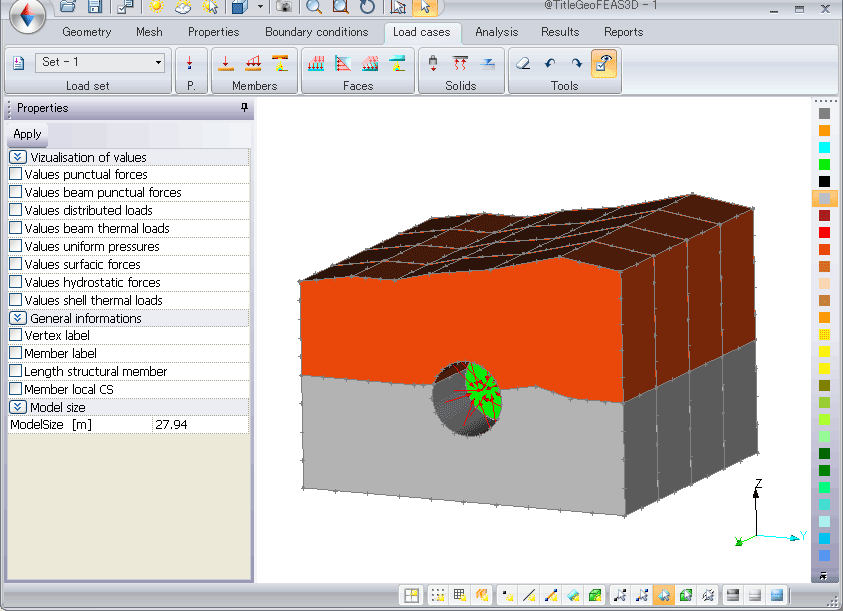Click the undo arrow in Tools group
The height and width of the screenshot is (611, 843).
point(550,63)
